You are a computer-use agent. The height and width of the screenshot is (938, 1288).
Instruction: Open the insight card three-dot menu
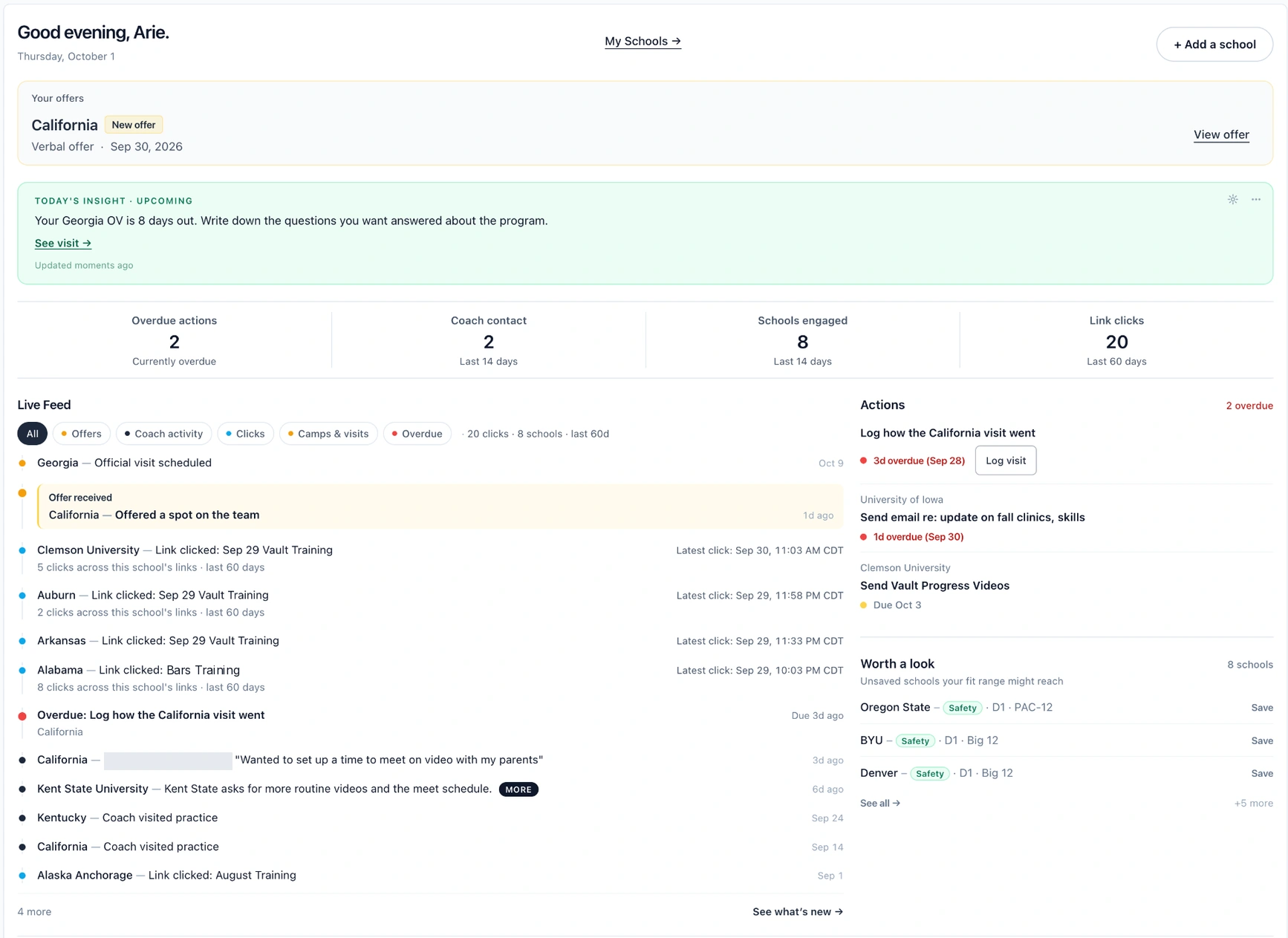coord(1255,199)
